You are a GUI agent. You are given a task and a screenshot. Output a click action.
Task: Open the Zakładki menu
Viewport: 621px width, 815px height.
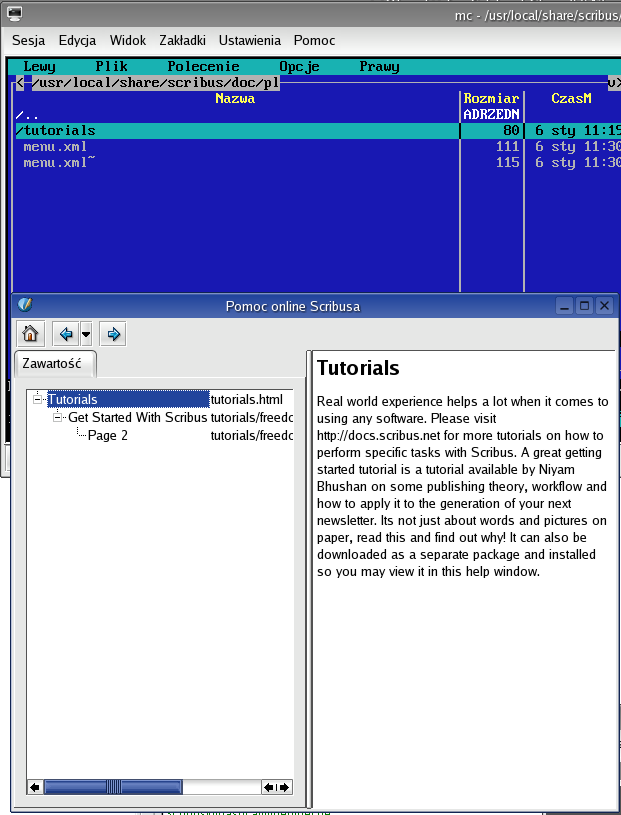pos(182,40)
